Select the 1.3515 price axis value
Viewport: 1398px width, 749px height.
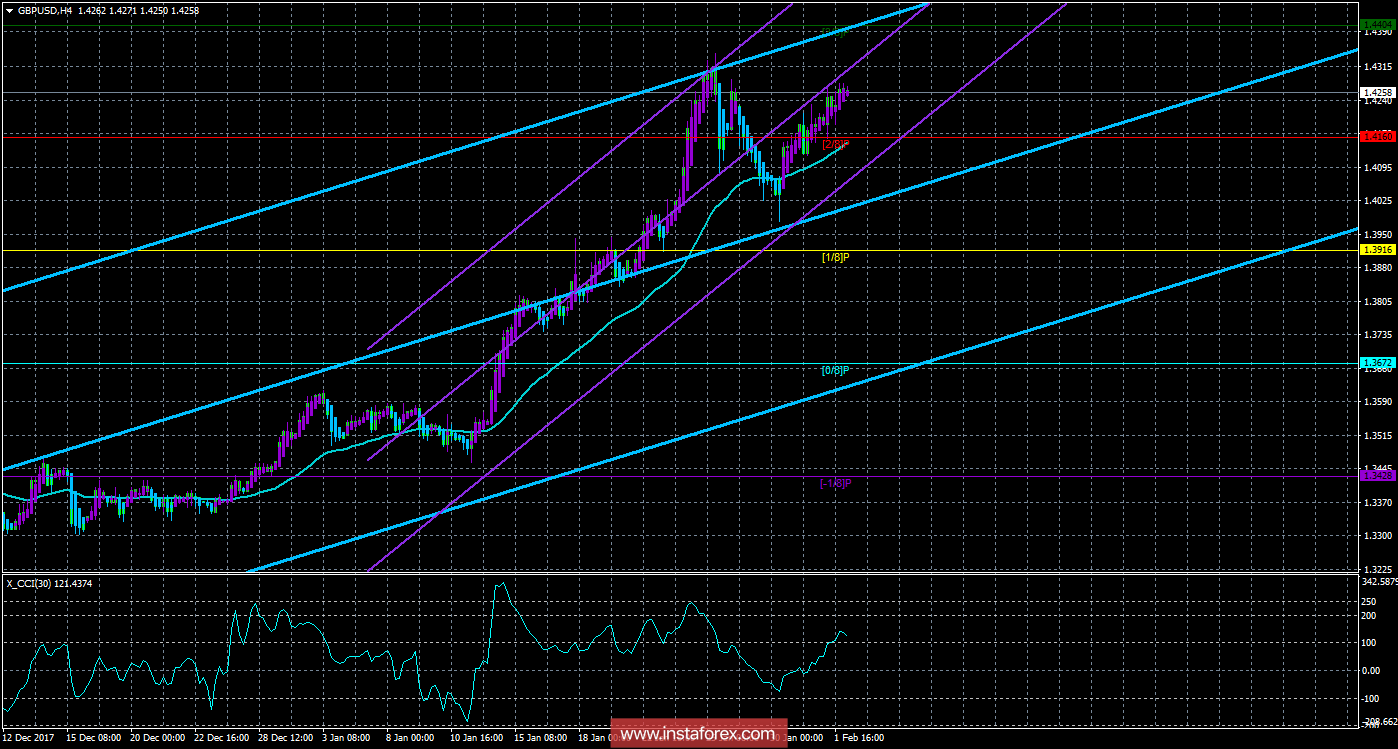[x=1378, y=436]
